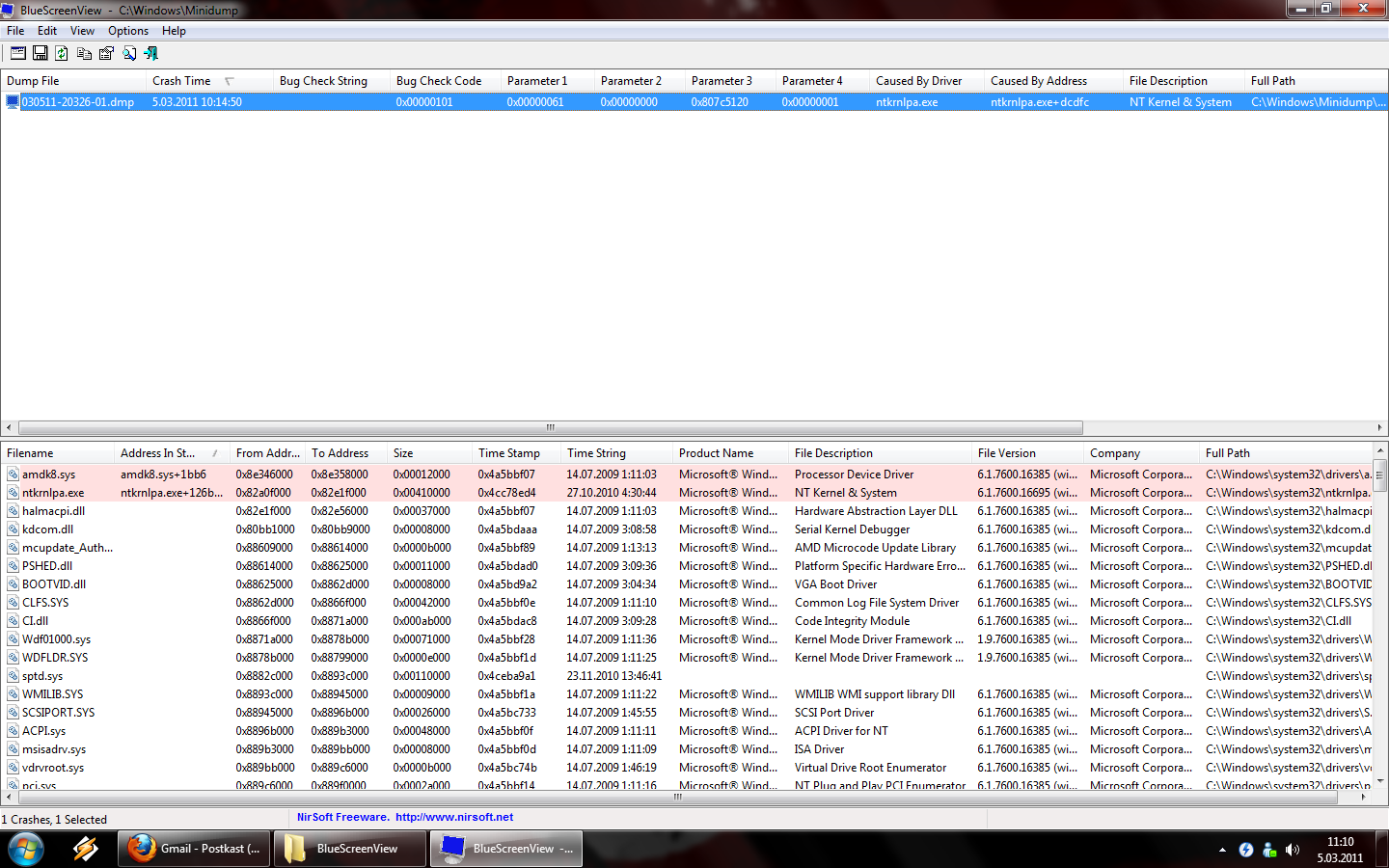Viewport: 1389px width, 868px height.
Task: Sort lower pane by Filename column
Action: 57,453
